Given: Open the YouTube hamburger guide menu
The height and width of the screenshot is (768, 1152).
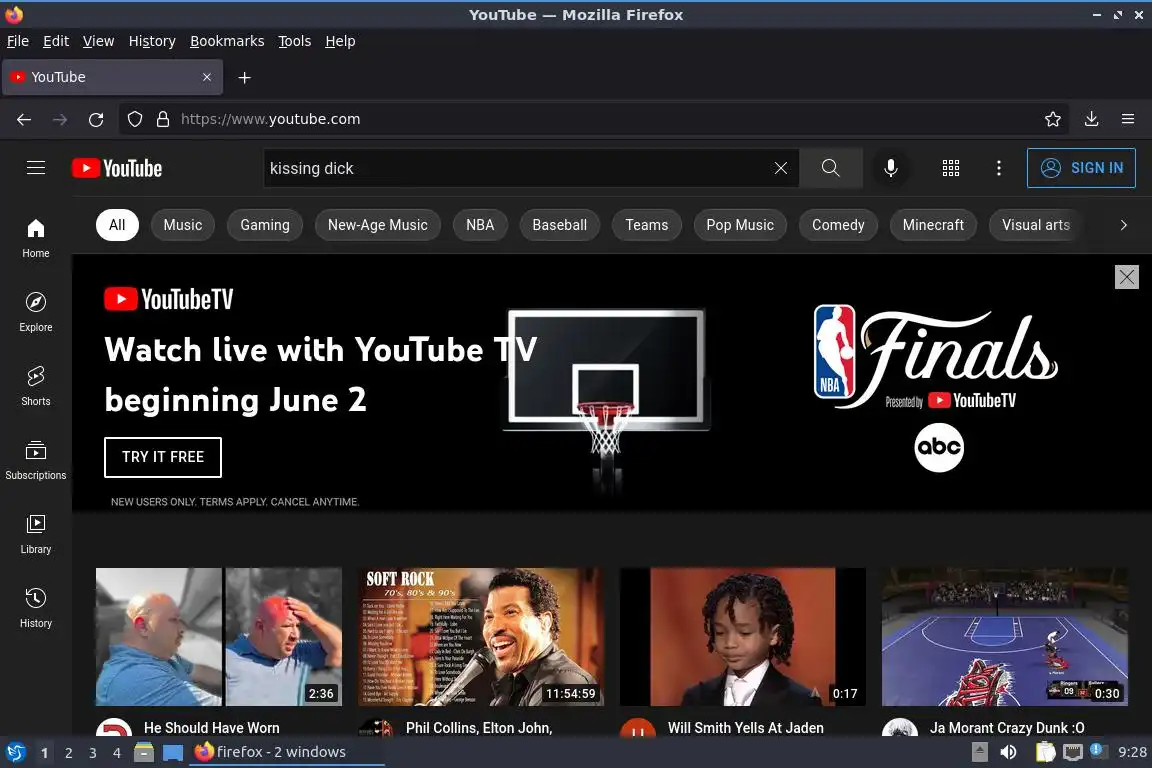Looking at the screenshot, I should [x=35, y=168].
